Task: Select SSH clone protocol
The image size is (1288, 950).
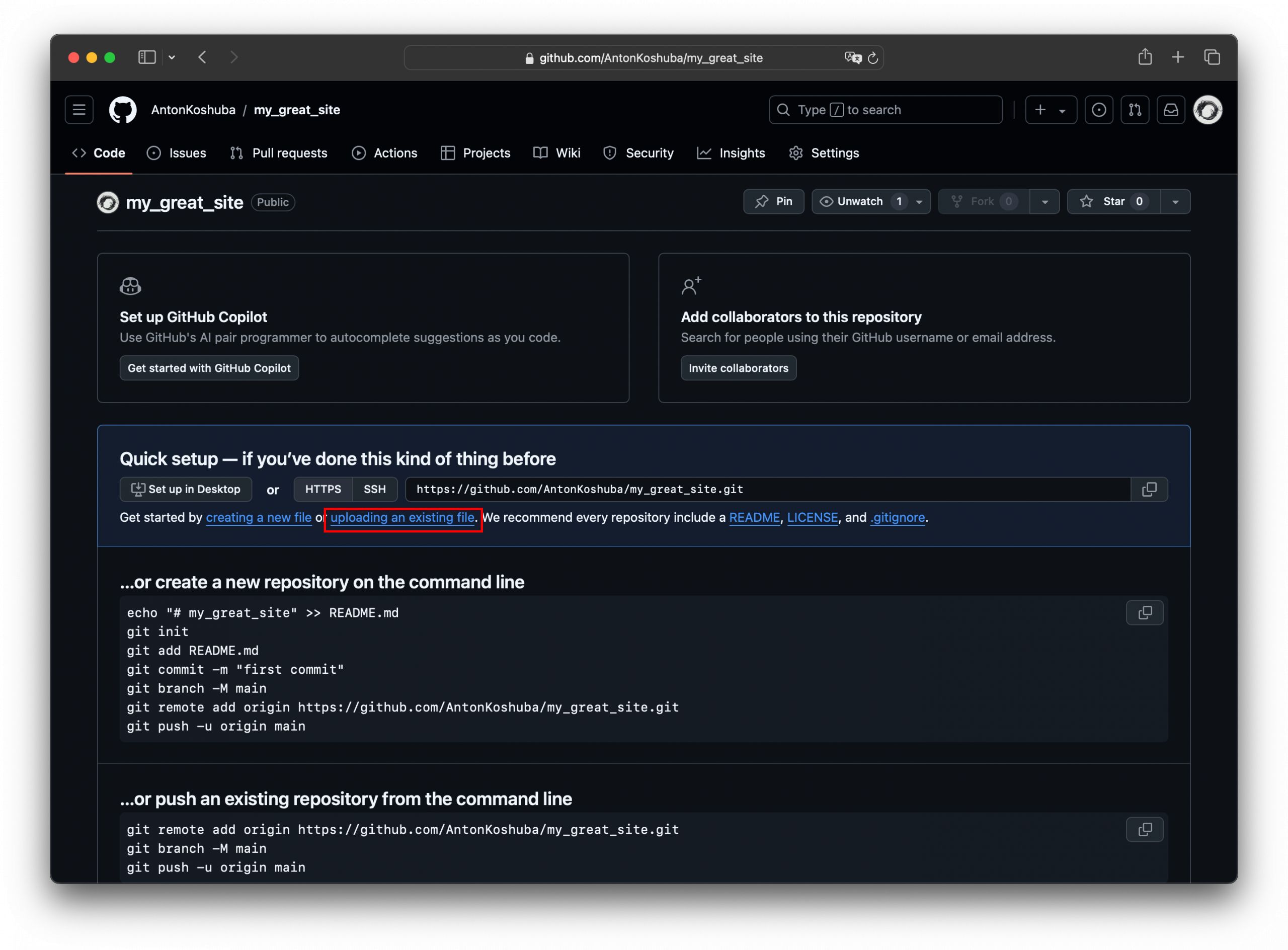Action: pos(374,489)
